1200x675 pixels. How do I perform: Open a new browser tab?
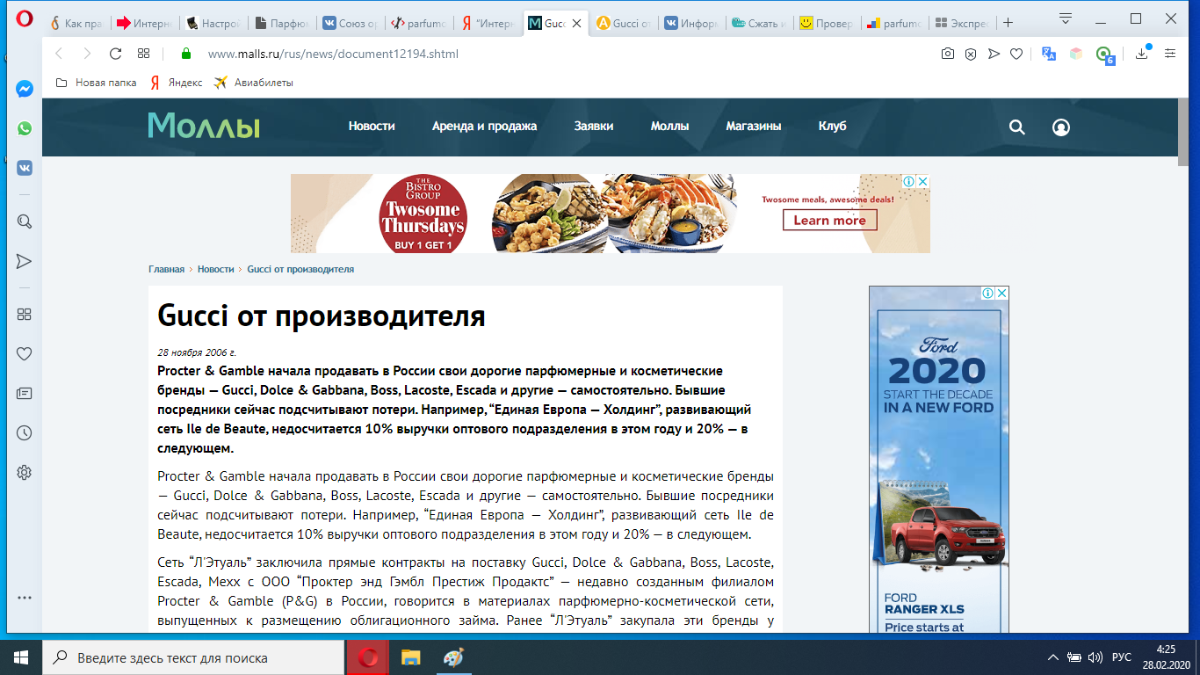pyautogui.click(x=1008, y=22)
